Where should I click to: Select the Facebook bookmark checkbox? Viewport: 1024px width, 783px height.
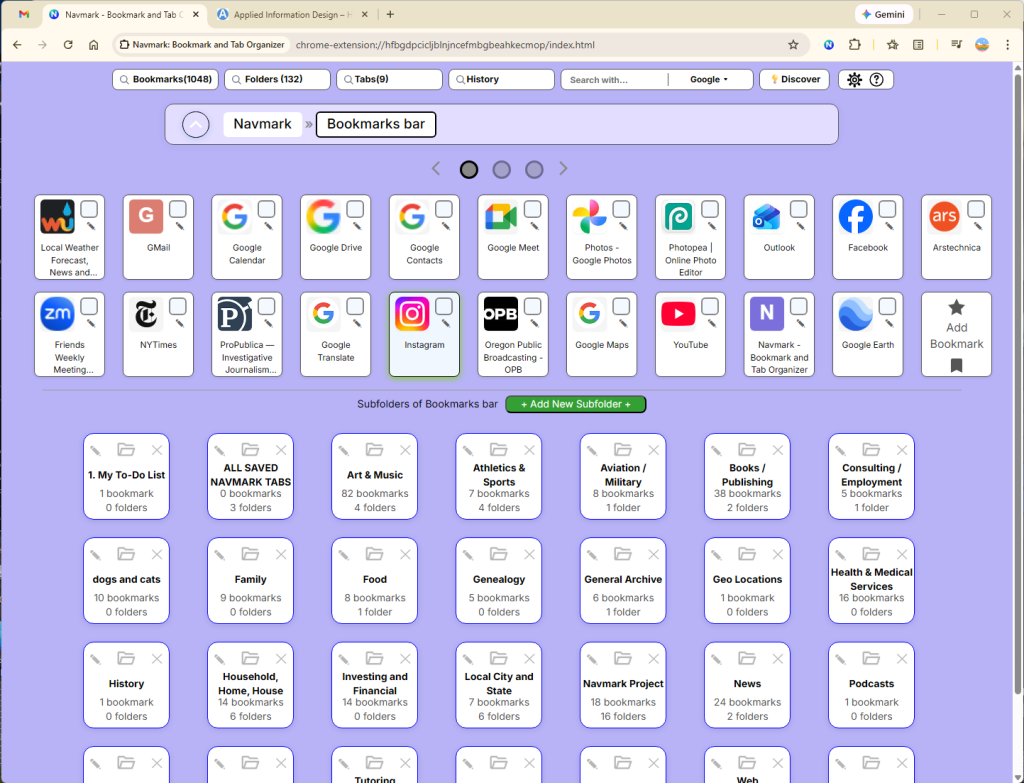coord(887,209)
